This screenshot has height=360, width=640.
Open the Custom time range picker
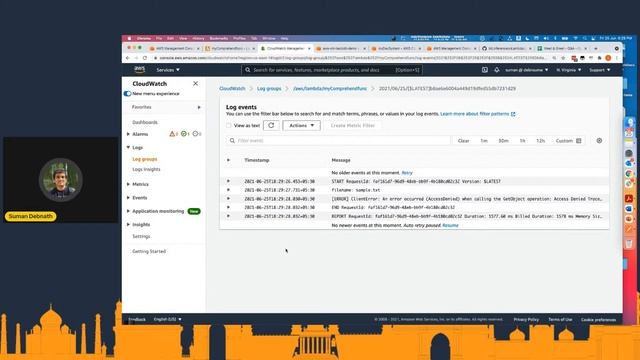click(568, 140)
